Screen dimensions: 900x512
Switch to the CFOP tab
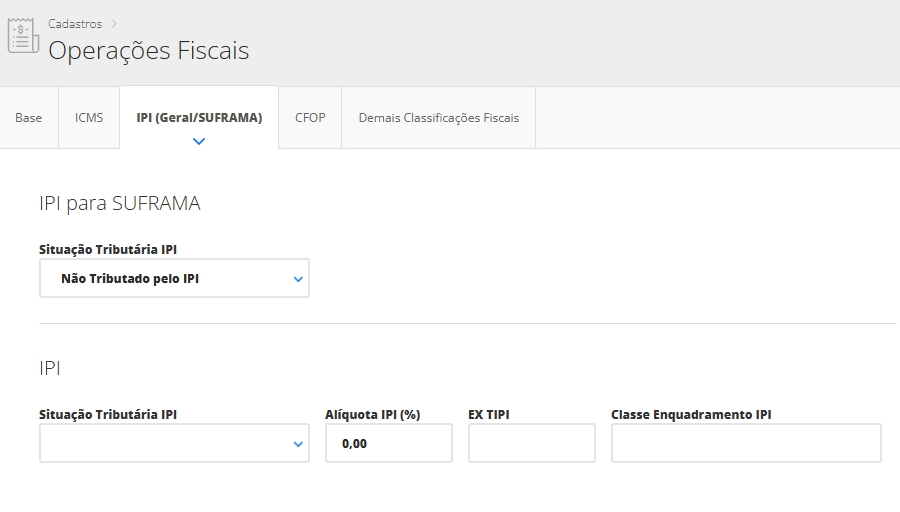tap(310, 118)
